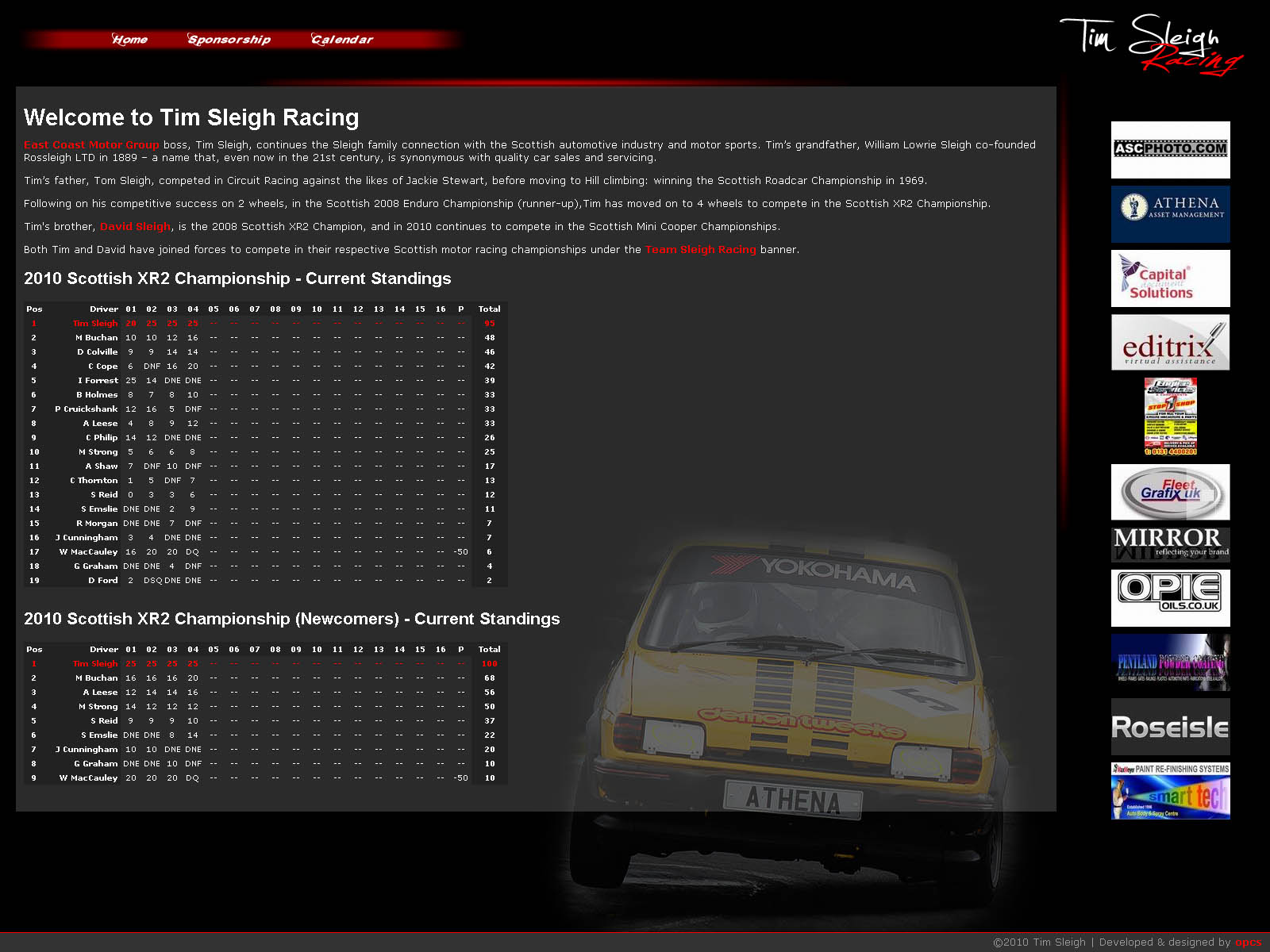Click the Athena Asset Management logo
The width and height of the screenshot is (1270, 952).
[x=1170, y=214]
